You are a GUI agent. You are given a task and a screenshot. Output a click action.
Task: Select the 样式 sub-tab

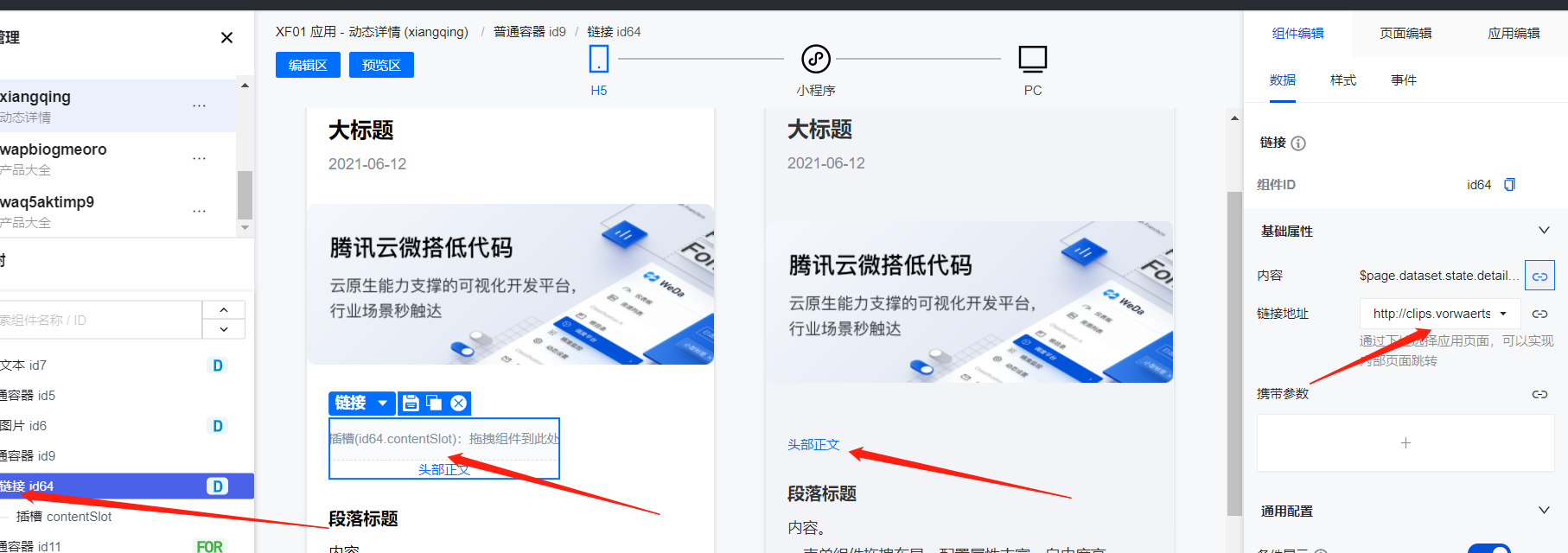click(1343, 80)
